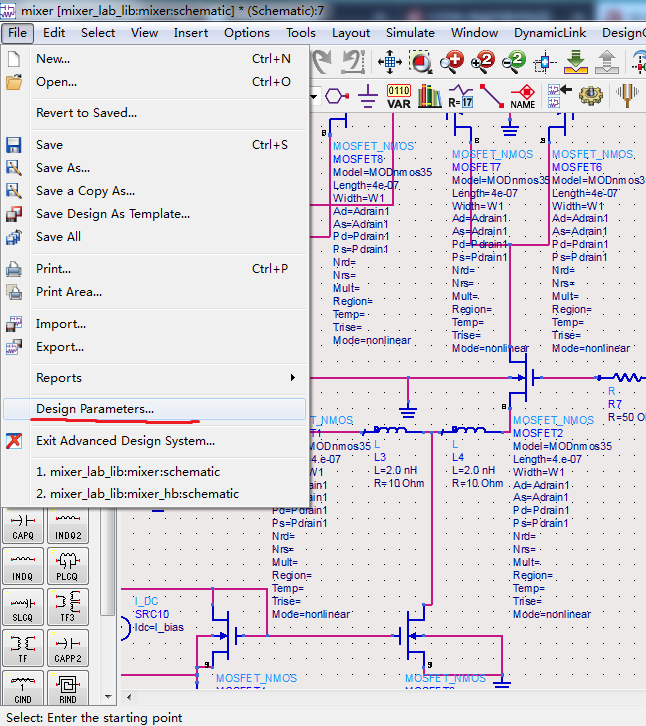Select Print Area... entry
Screen dimensions: 646x726
(154, 292)
